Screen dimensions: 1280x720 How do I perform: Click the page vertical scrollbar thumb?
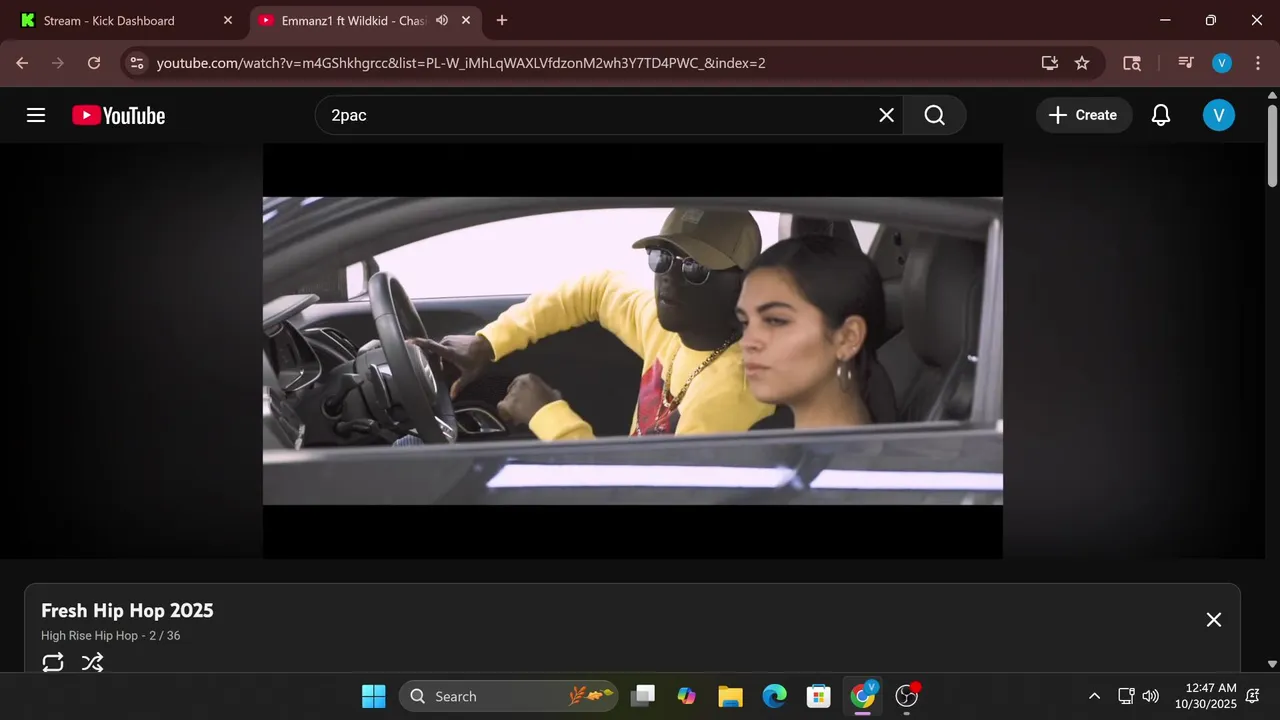(1272, 145)
